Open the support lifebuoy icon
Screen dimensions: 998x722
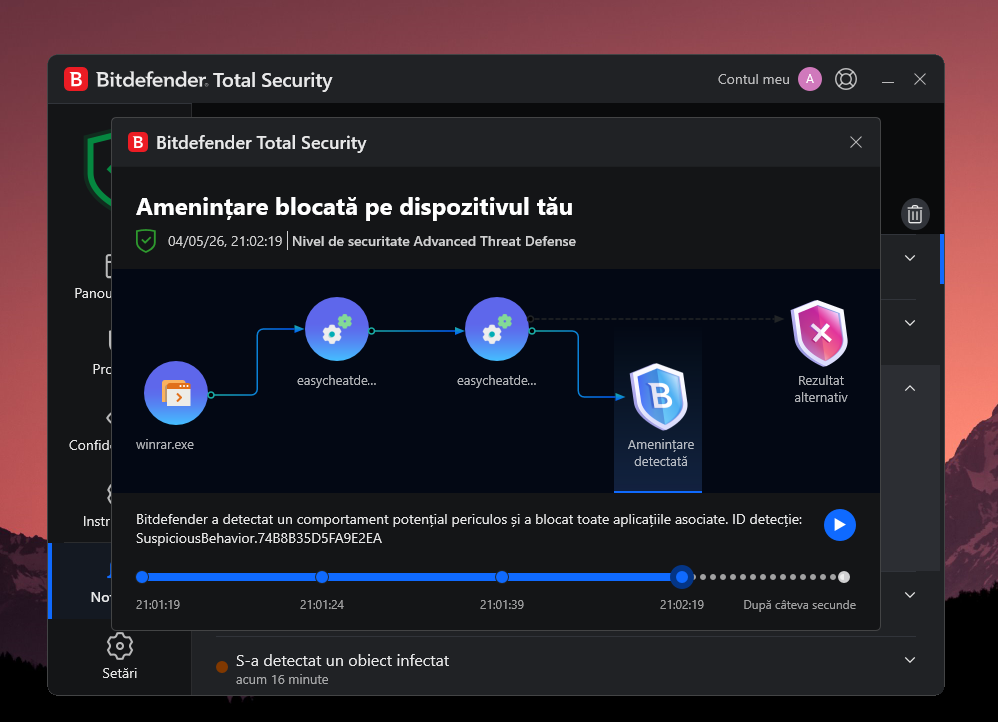tap(846, 80)
